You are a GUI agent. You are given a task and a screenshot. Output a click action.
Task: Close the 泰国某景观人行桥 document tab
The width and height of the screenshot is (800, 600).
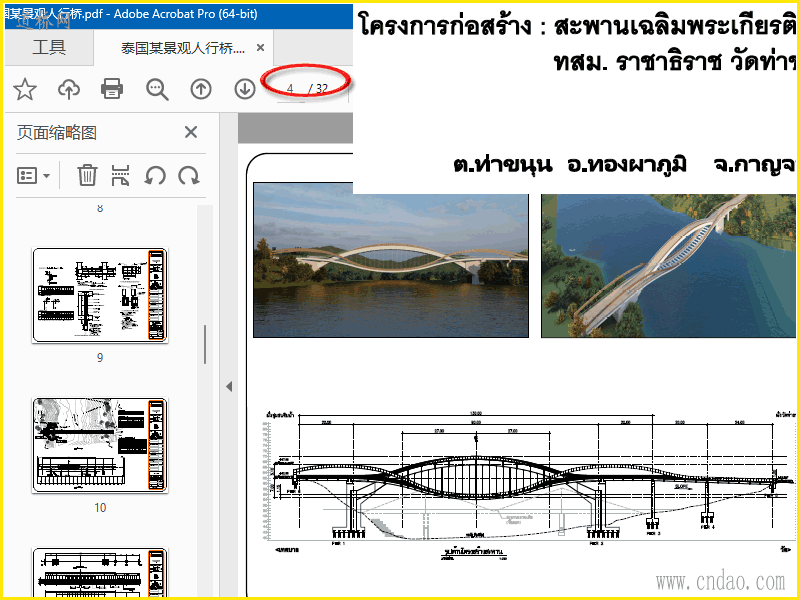[x=260, y=47]
